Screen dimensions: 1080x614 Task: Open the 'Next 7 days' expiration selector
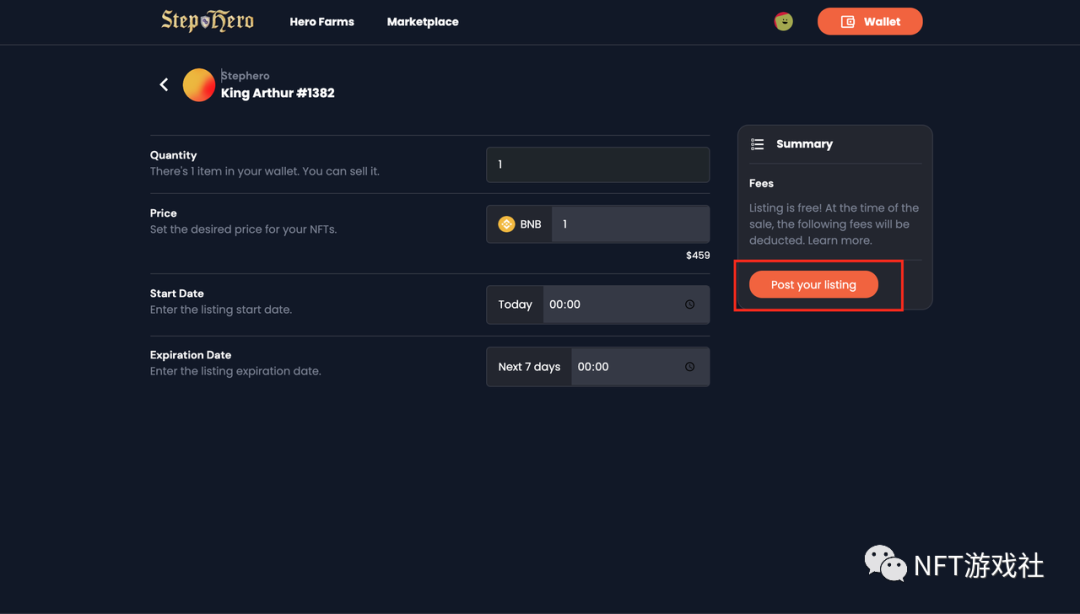529,367
